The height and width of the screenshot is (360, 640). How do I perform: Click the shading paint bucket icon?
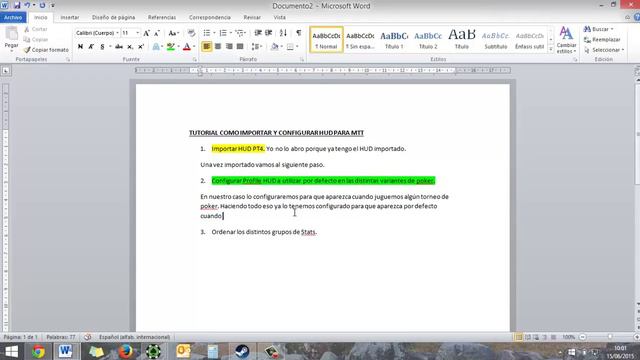(275, 47)
